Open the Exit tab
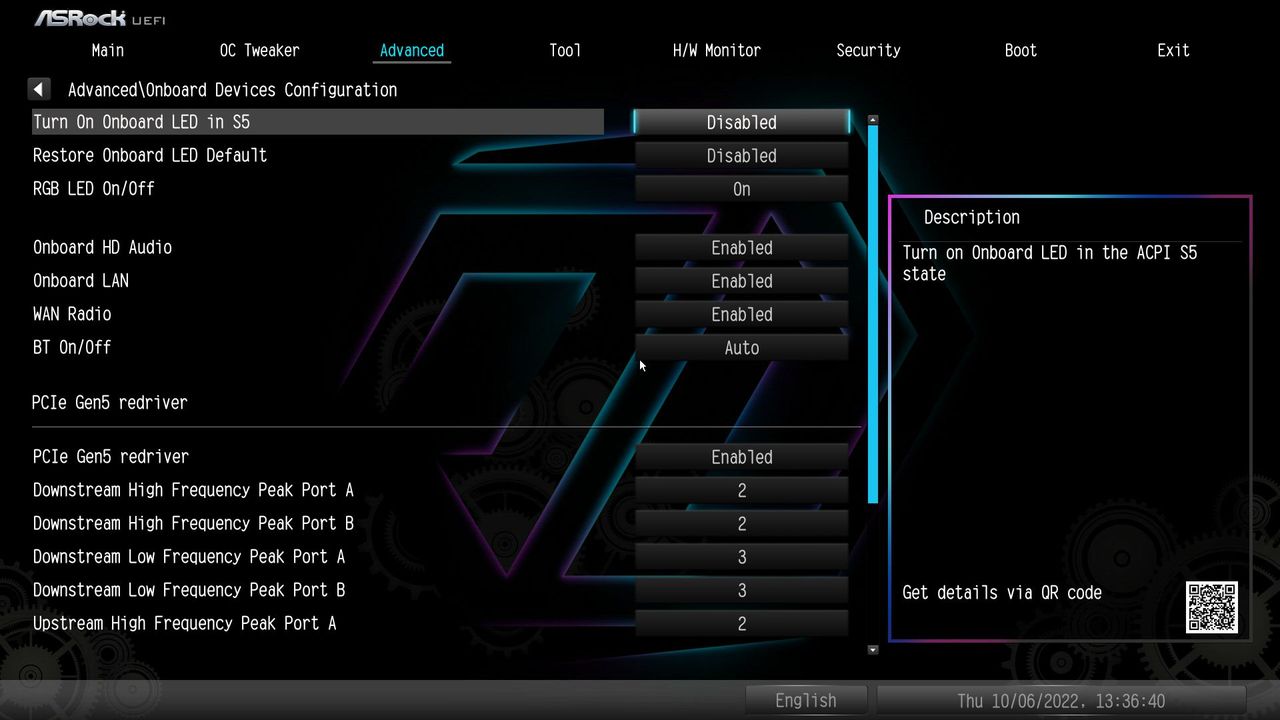 pos(1173,50)
